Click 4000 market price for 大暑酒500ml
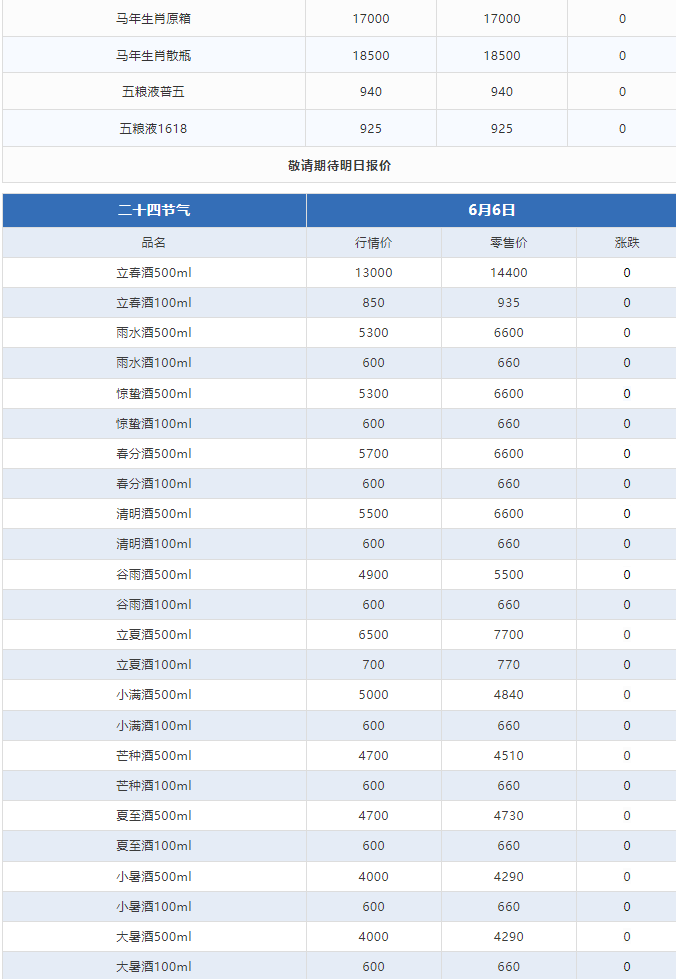This screenshot has width=676, height=979. pyautogui.click(x=373, y=937)
